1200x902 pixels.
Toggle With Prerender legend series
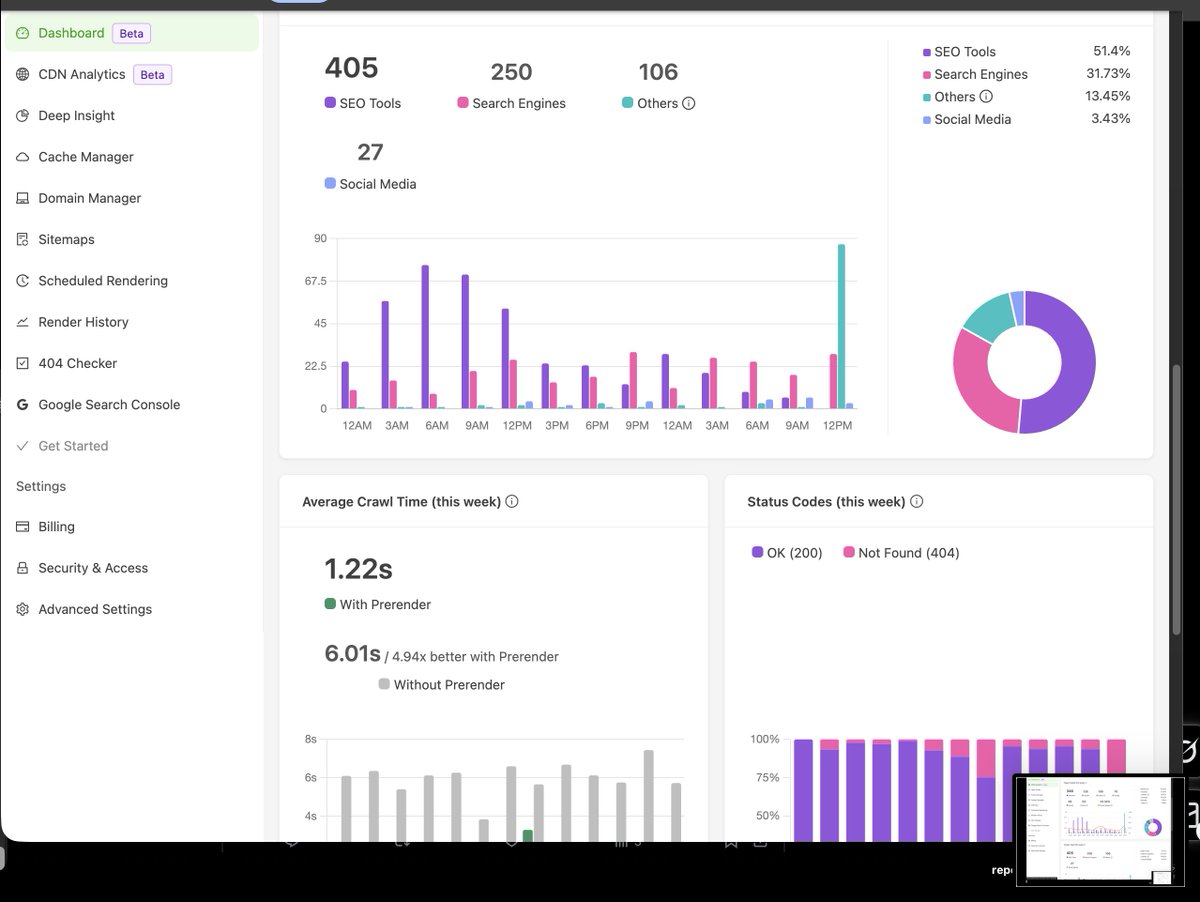378,604
